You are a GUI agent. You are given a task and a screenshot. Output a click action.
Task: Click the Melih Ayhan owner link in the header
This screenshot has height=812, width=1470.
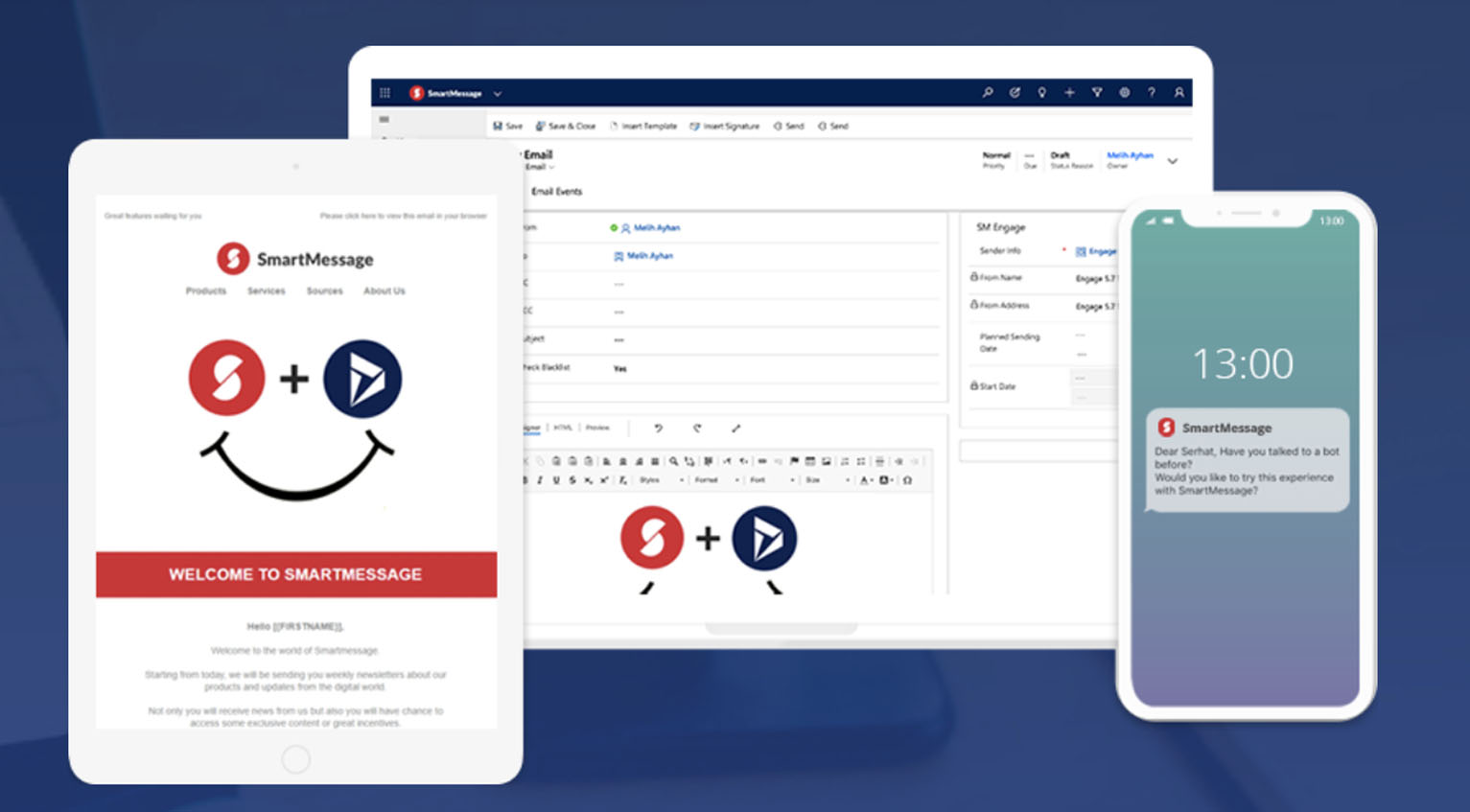tap(1130, 155)
